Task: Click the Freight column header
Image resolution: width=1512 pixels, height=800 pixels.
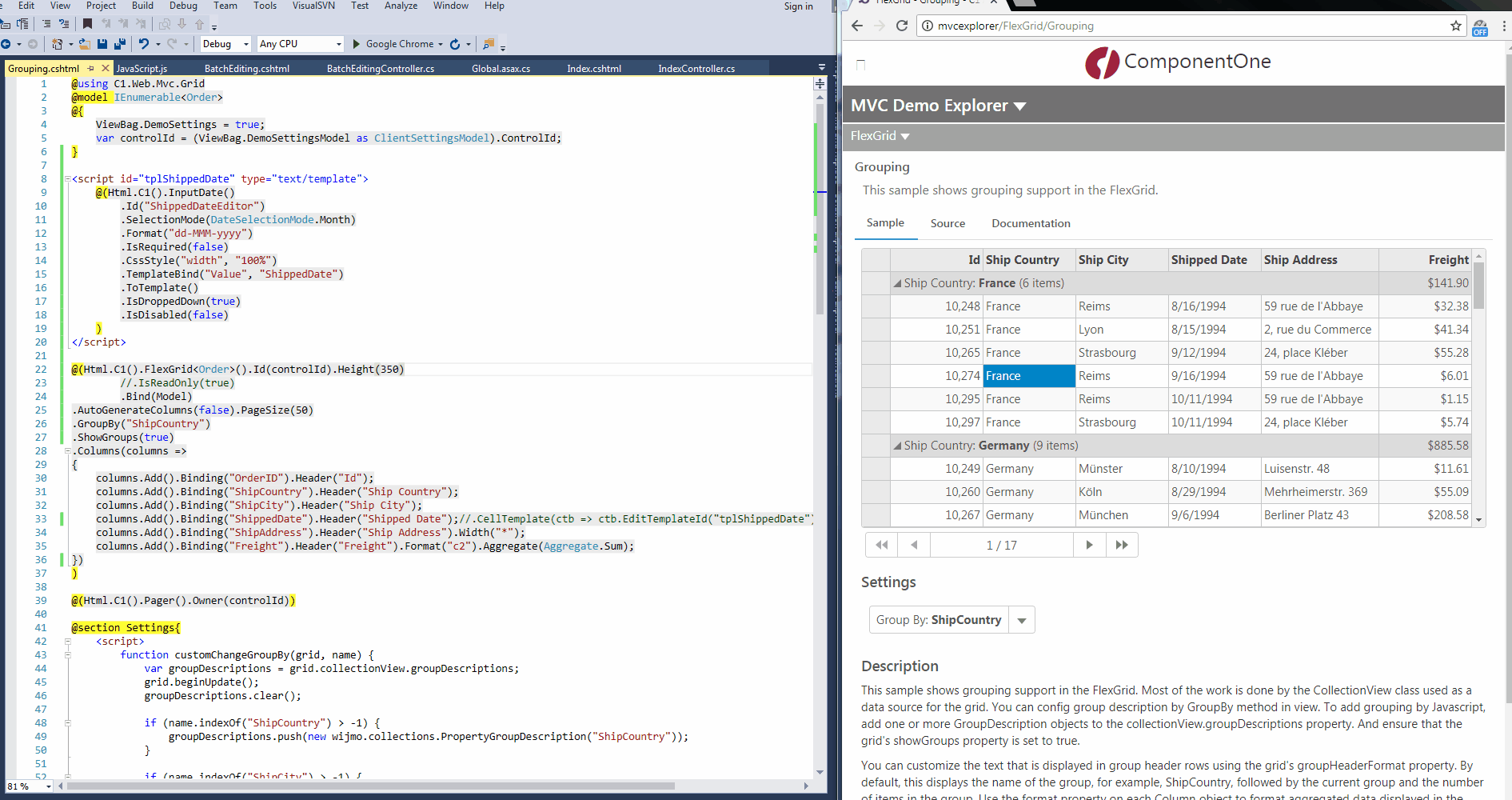Action: coord(1423,260)
